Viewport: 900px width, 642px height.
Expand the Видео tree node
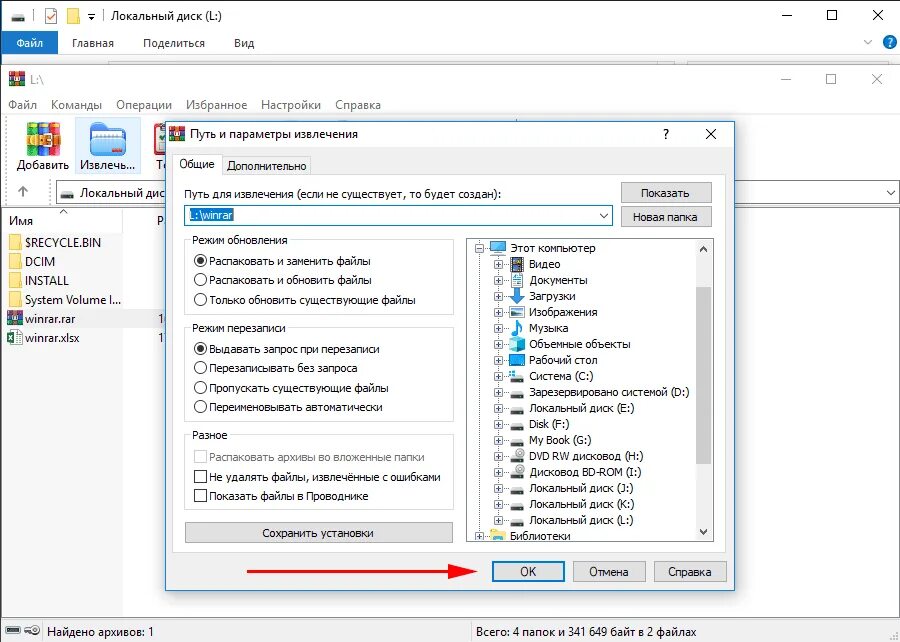pos(498,264)
